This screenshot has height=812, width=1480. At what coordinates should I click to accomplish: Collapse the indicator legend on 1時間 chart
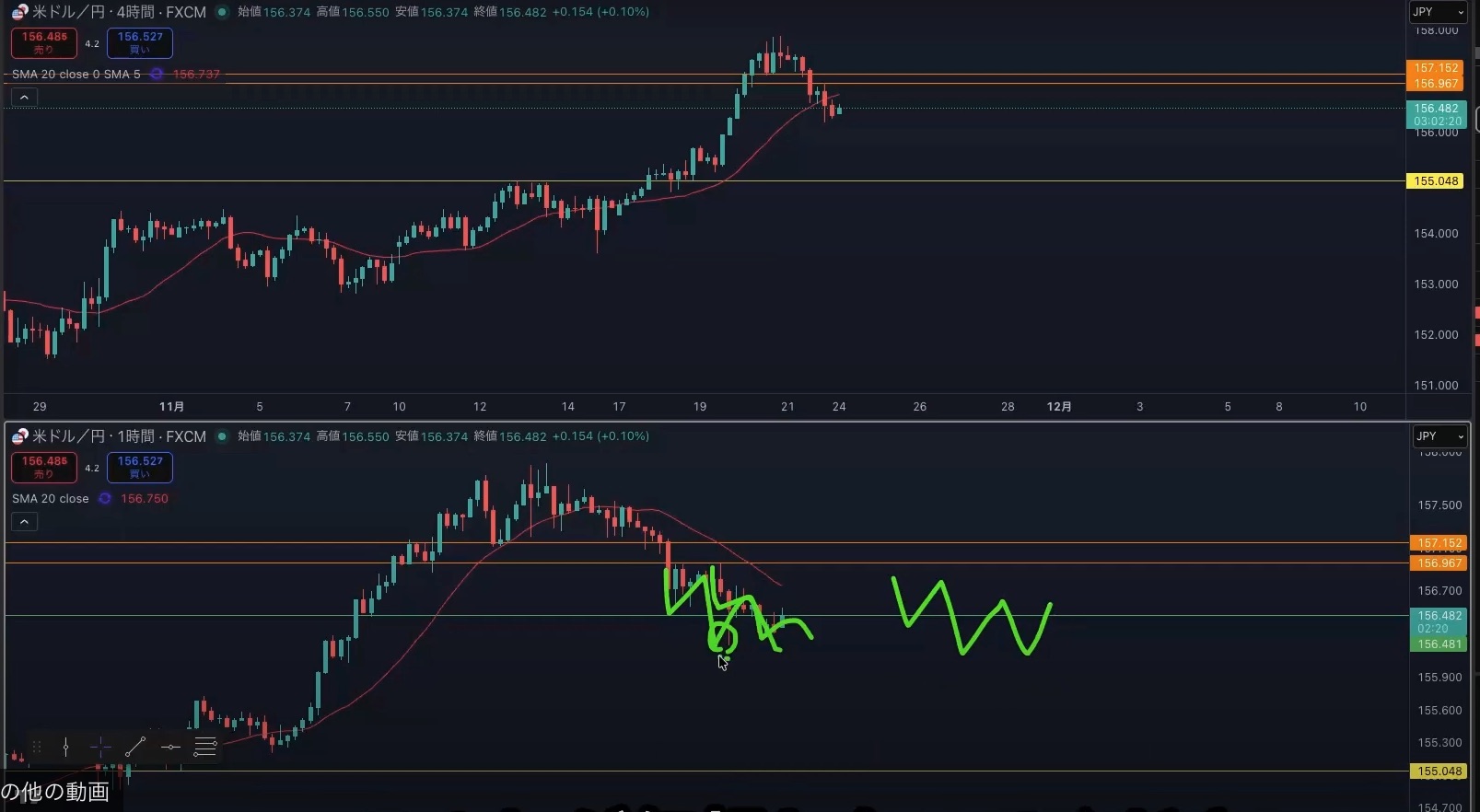click(x=24, y=522)
